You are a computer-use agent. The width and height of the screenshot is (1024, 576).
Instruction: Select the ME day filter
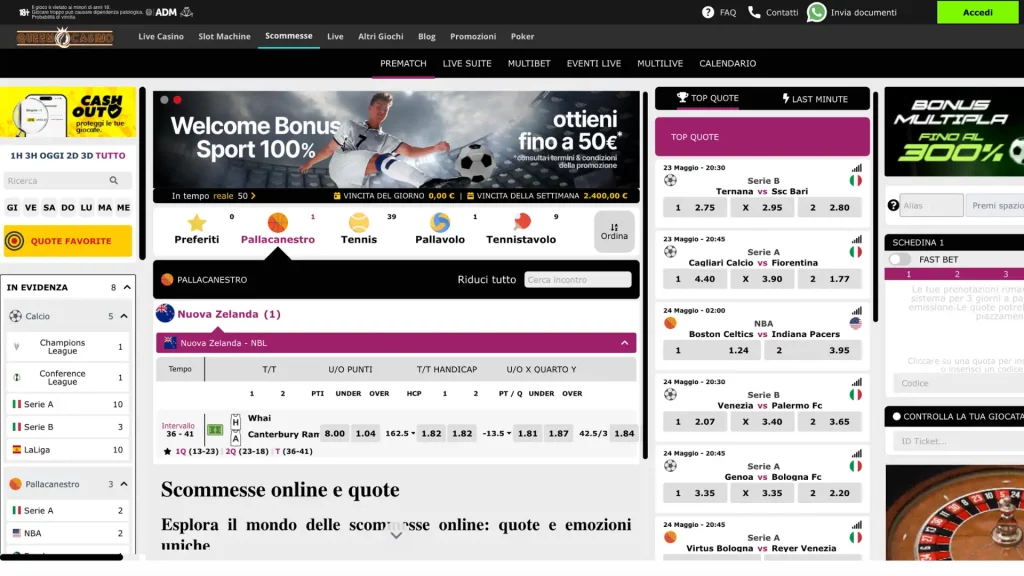123,208
